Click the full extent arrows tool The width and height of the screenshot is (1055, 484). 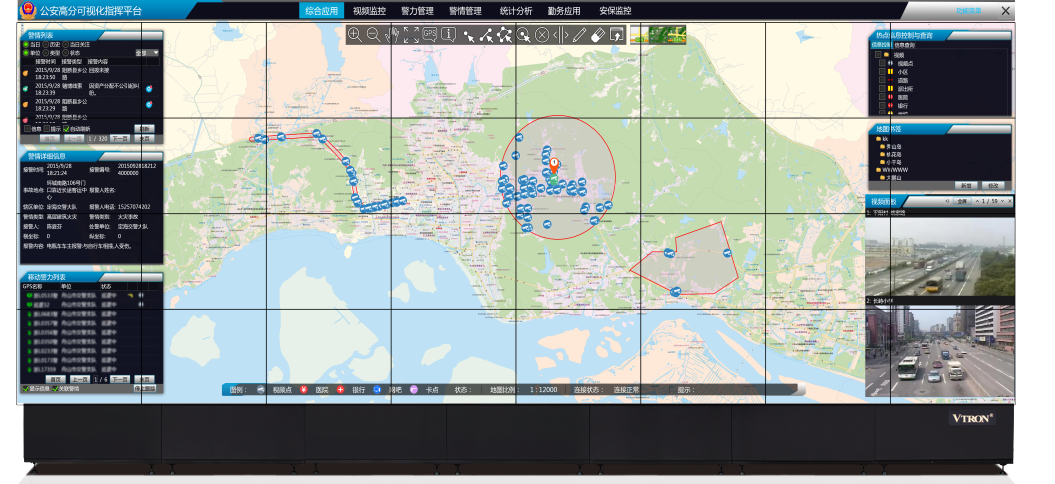click(411, 35)
